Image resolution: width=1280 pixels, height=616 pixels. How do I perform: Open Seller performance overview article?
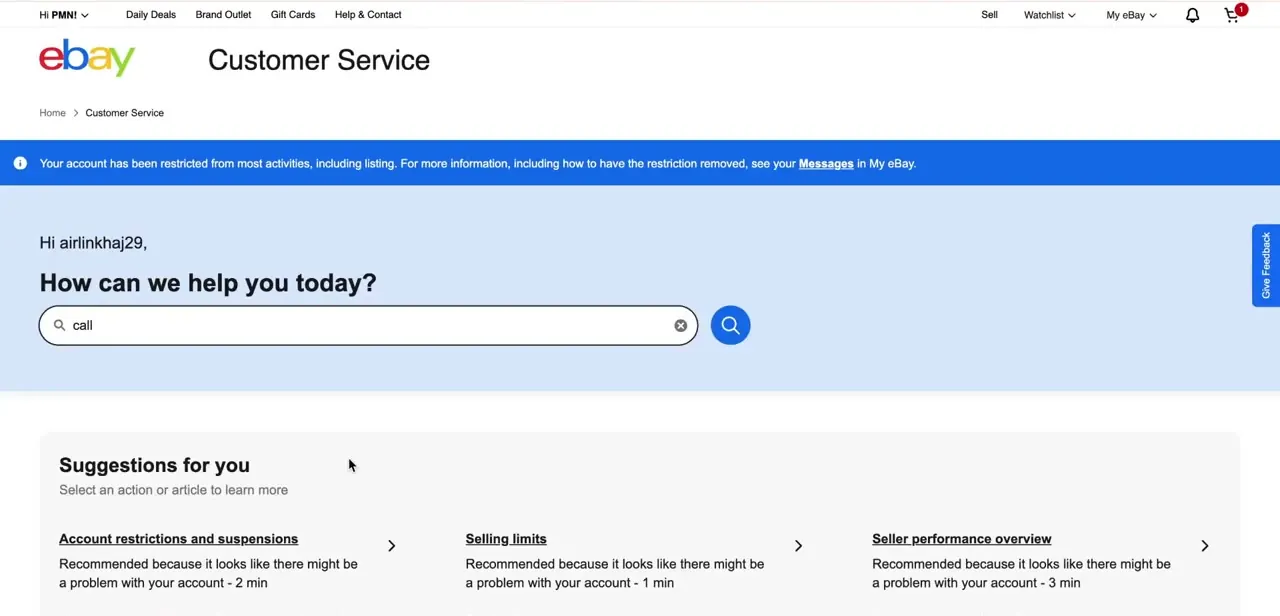961,539
